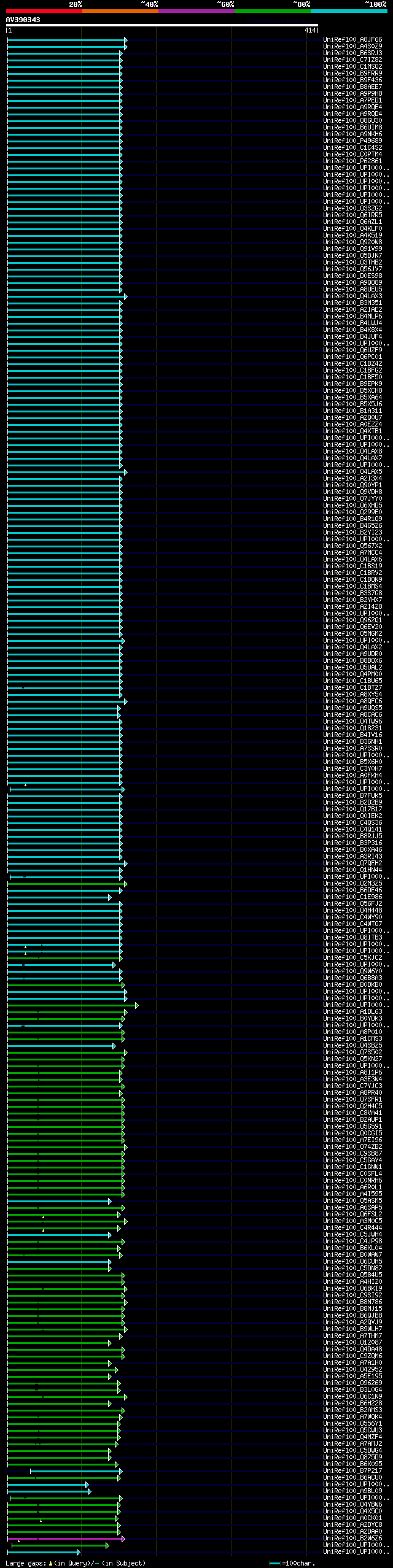Screen dimensions: 393x1568
Task: Select the UniRef100_O96269 label
Action: [x=352, y=1383]
